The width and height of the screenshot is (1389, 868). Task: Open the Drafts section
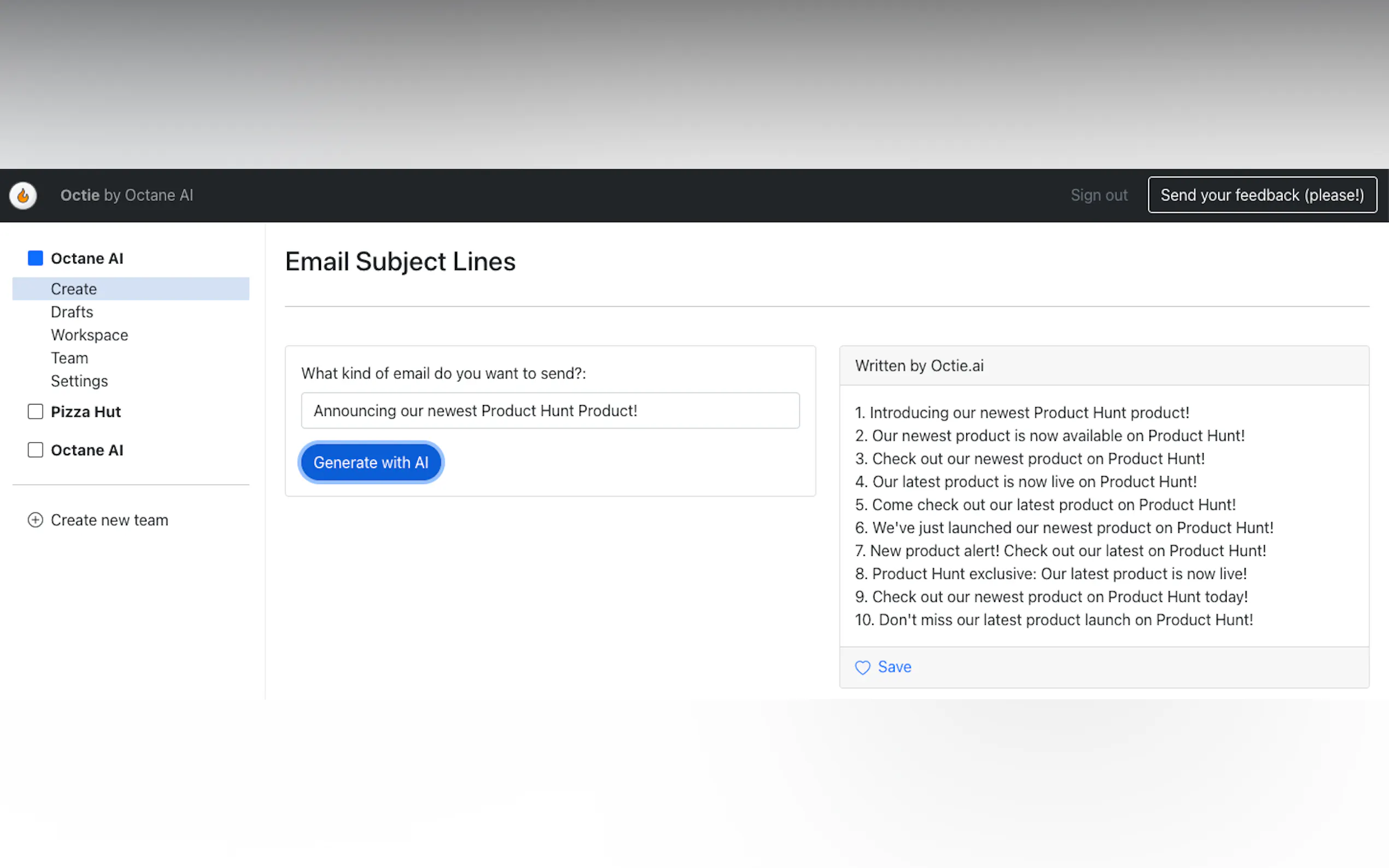point(72,312)
